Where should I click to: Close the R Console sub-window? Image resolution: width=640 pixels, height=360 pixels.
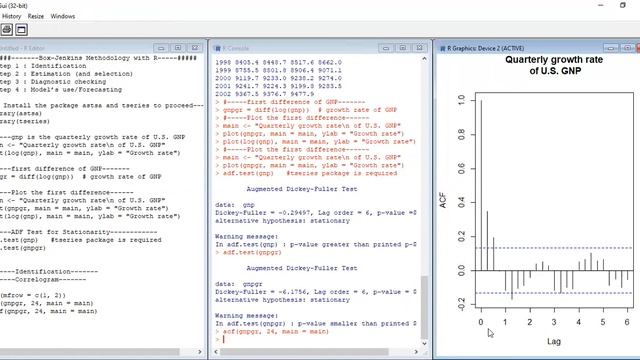420,48
